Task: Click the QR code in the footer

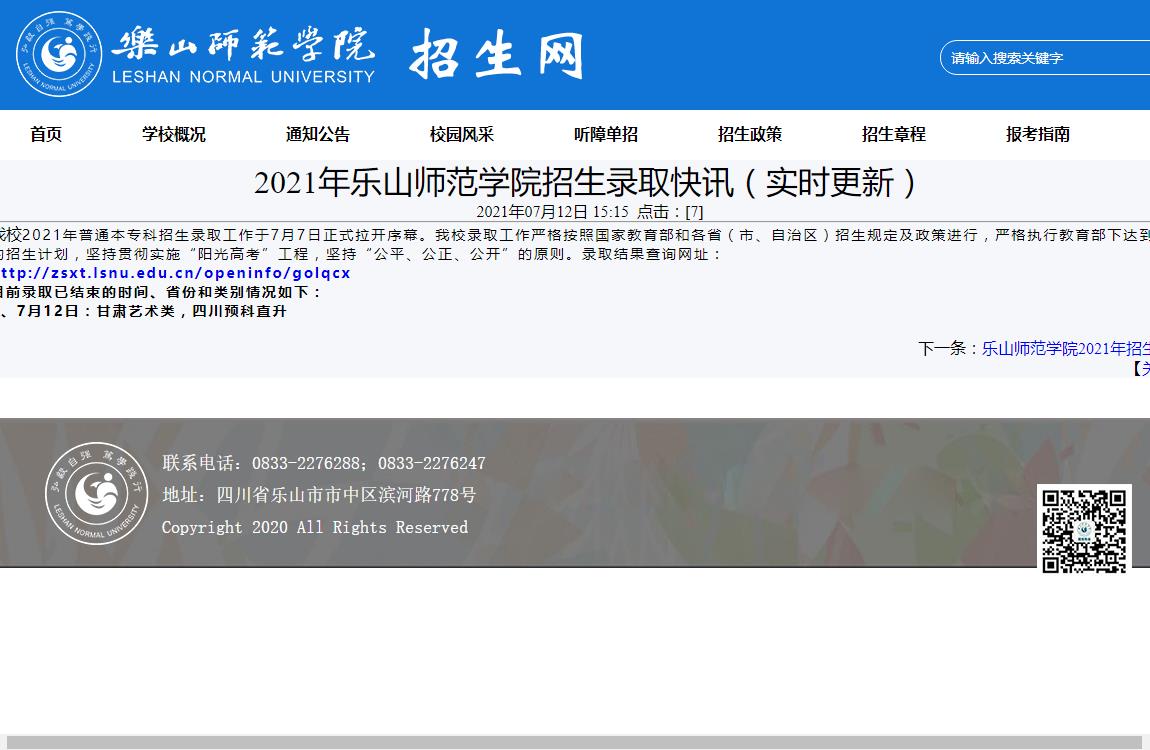Action: [x=1084, y=530]
